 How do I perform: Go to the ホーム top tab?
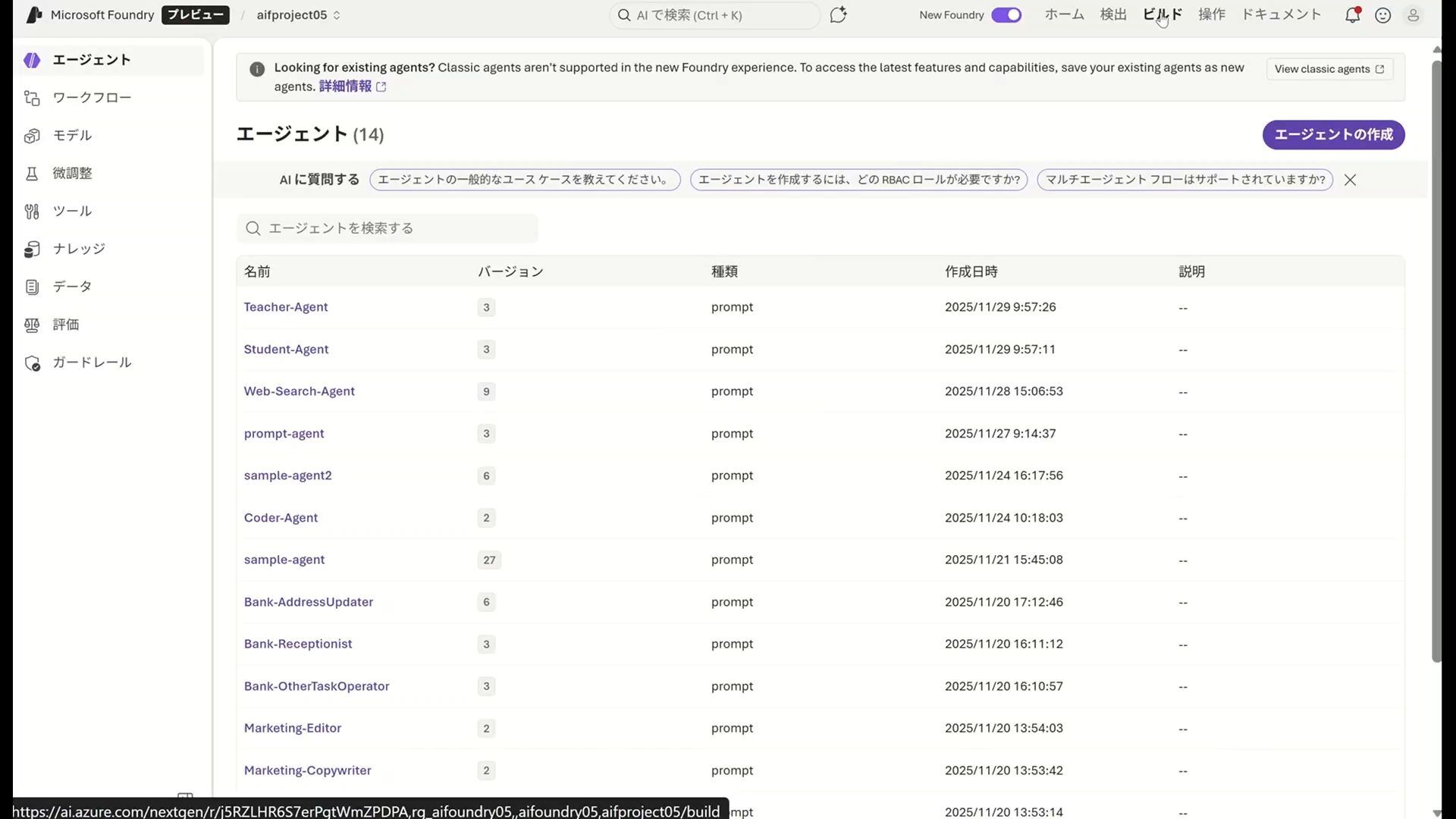pyautogui.click(x=1064, y=14)
